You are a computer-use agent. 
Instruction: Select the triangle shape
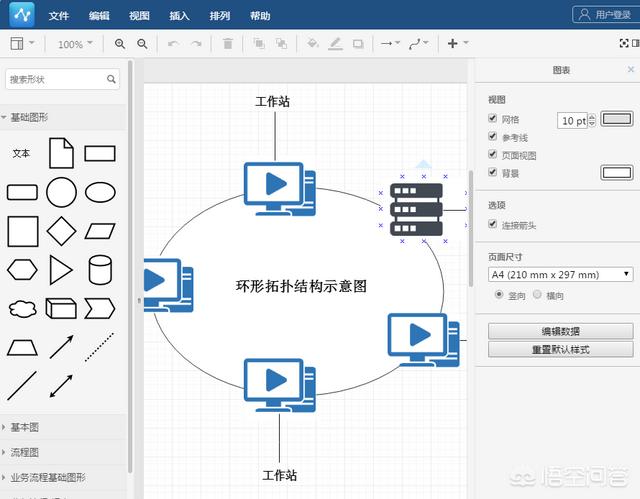click(61, 270)
